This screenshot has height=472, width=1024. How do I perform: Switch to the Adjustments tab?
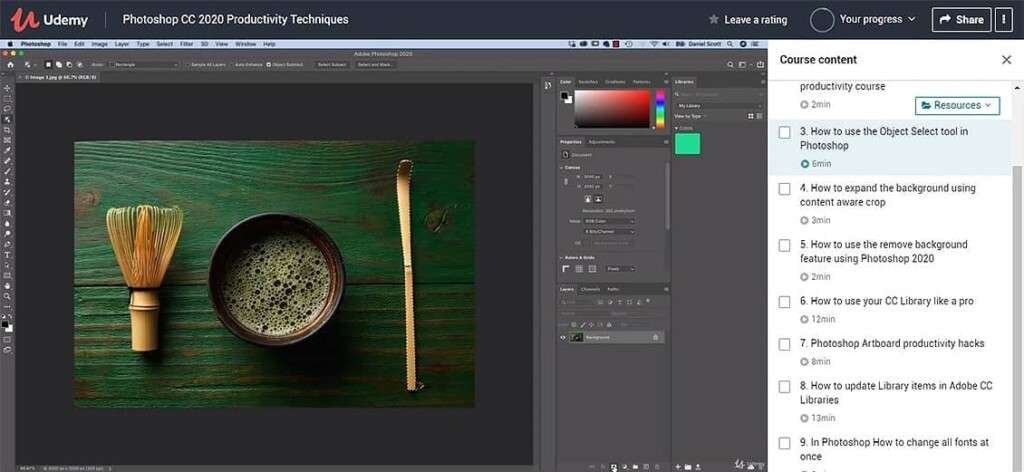coord(602,142)
